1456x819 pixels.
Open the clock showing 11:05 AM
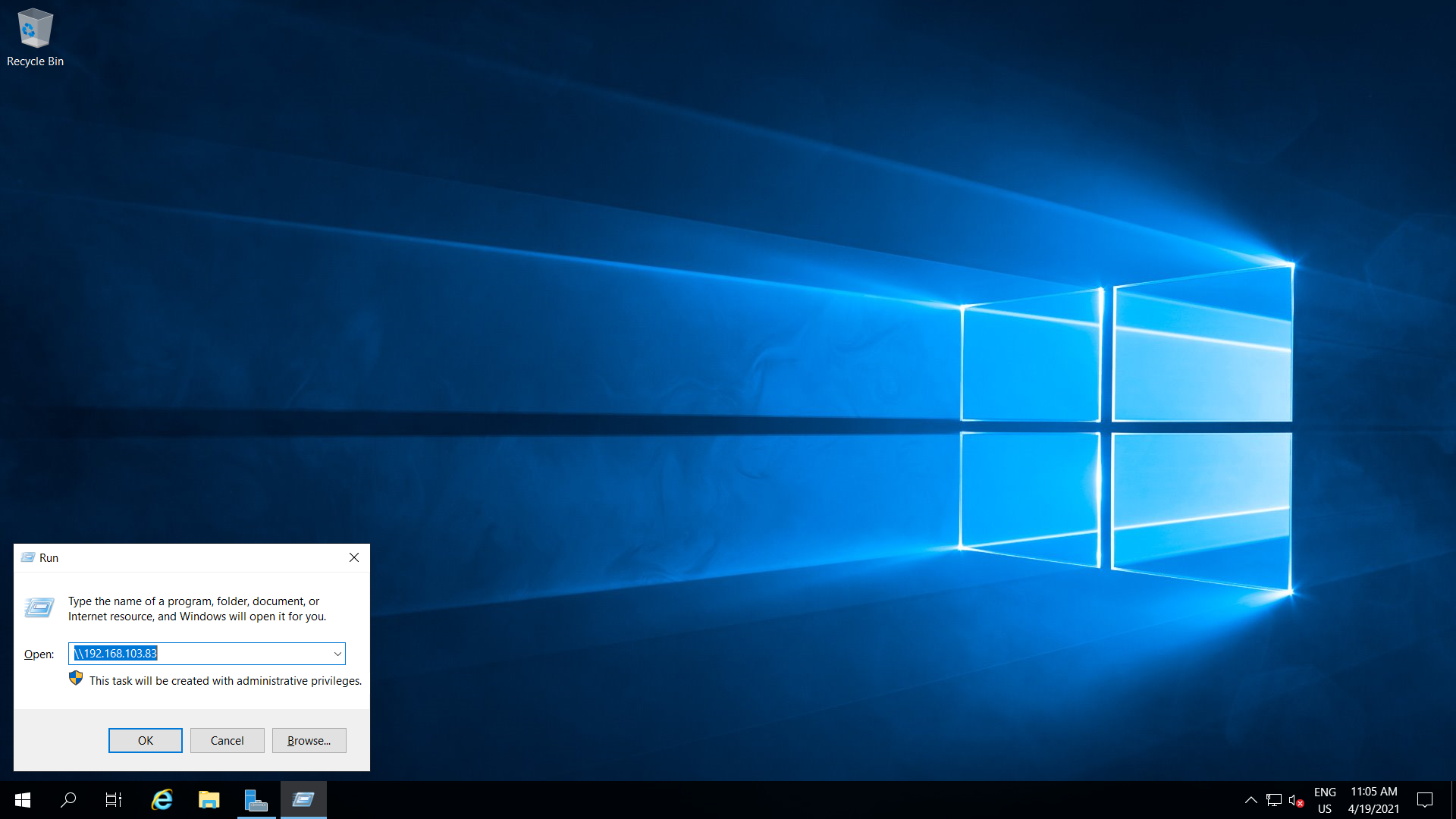[1373, 800]
